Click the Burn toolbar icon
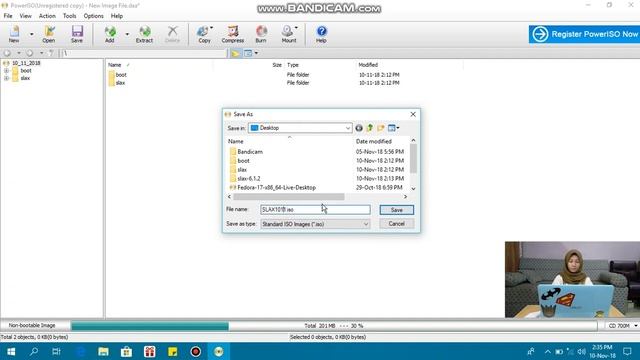Viewport: 640px width, 360px height. [x=261, y=34]
